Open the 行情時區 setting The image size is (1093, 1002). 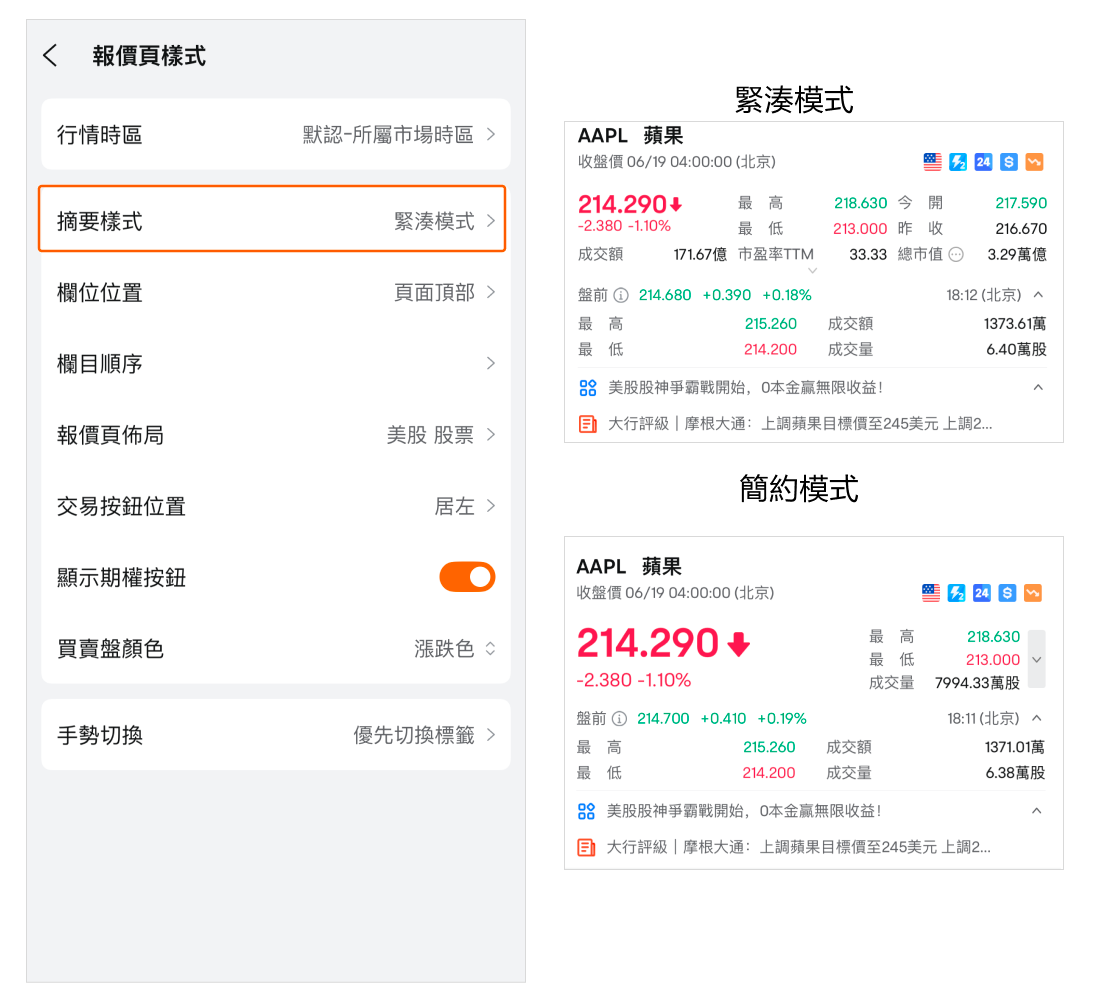tap(275, 134)
